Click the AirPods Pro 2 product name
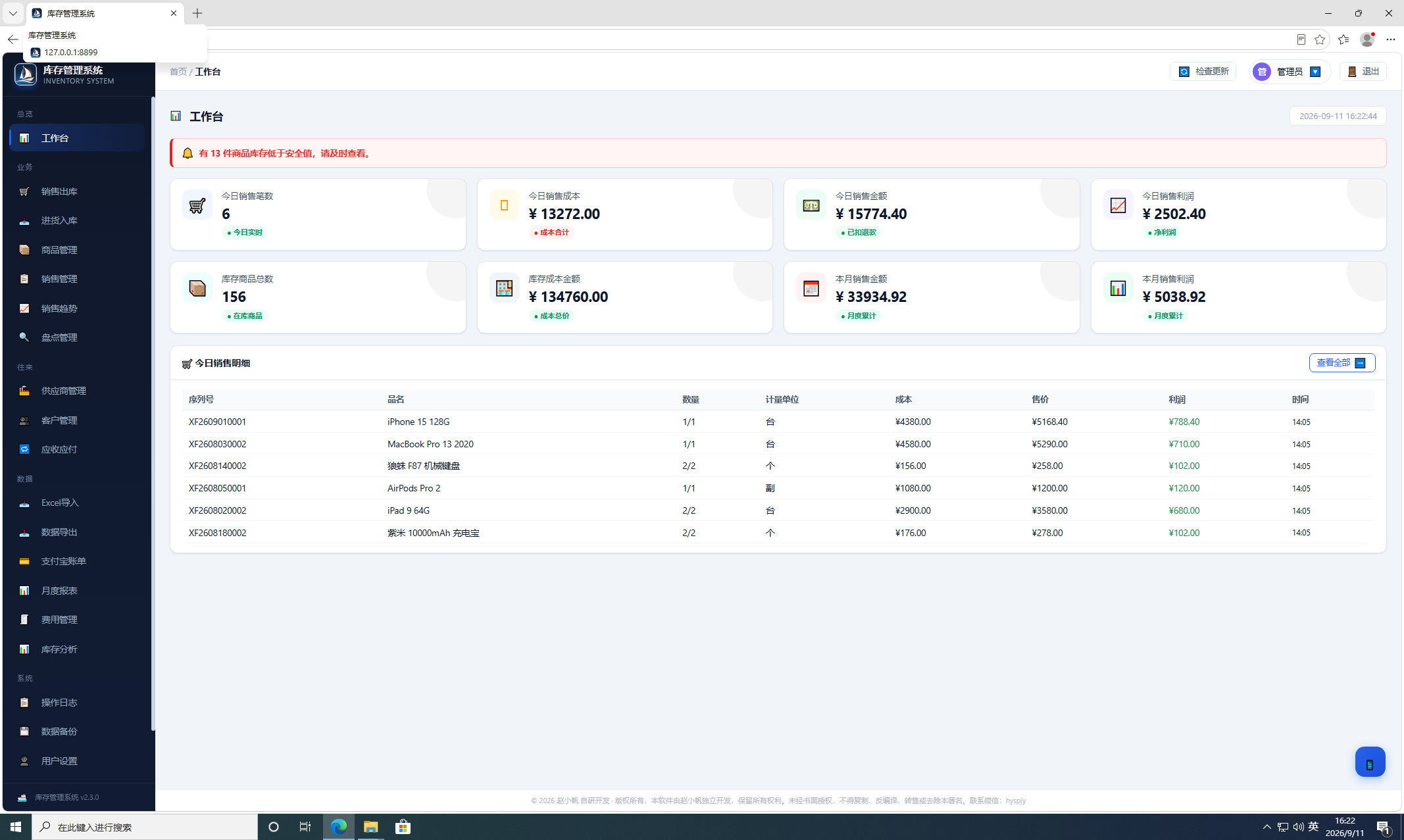Screen dimensions: 1404x840 pos(414,488)
